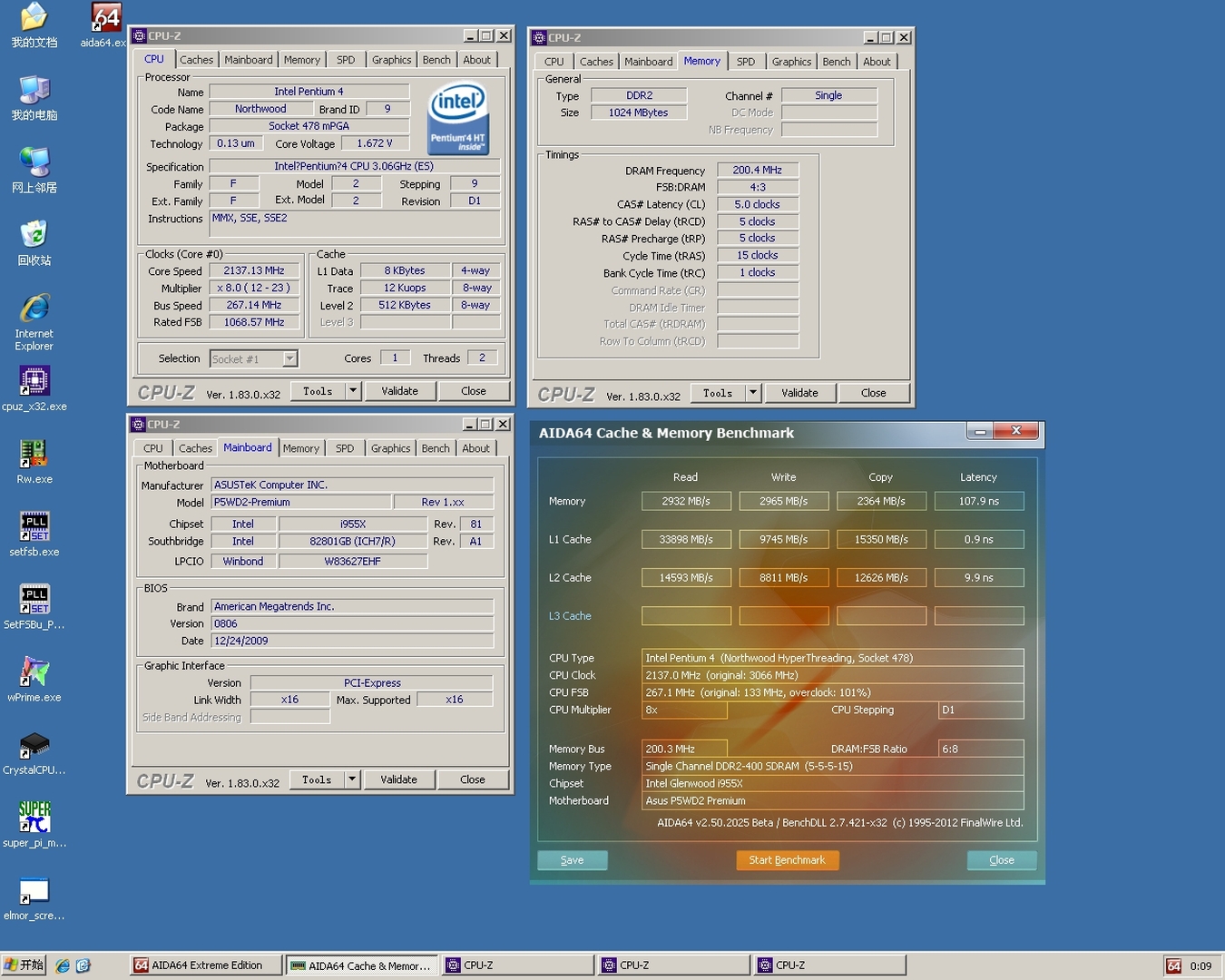Open the aida64.exe desktop shortcut
The width and height of the screenshot is (1225, 980).
pyautogui.click(x=106, y=24)
